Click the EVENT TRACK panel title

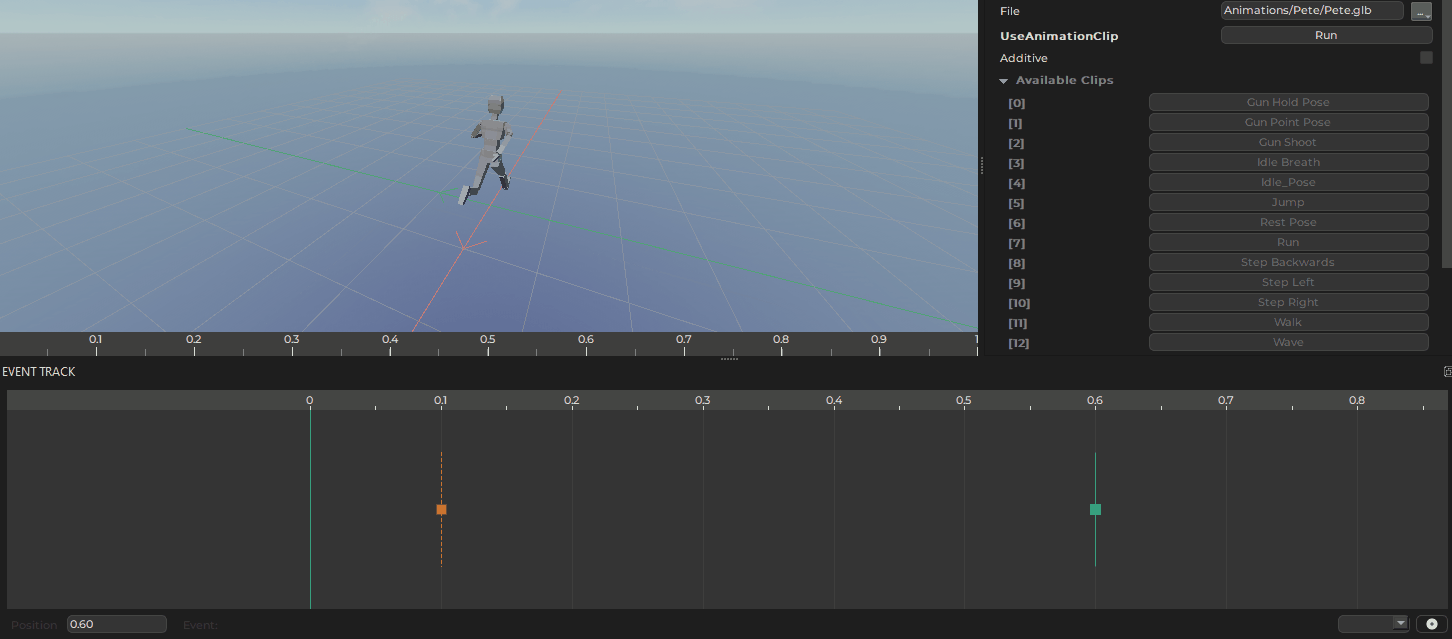click(x=39, y=372)
